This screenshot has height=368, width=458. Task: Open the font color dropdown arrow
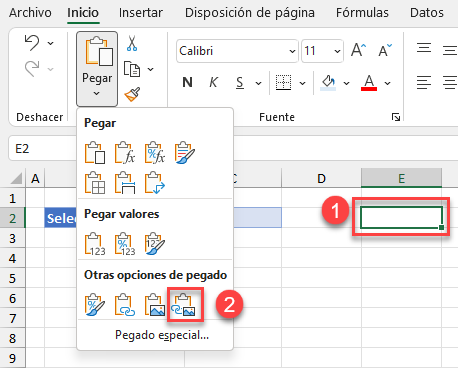click(387, 83)
